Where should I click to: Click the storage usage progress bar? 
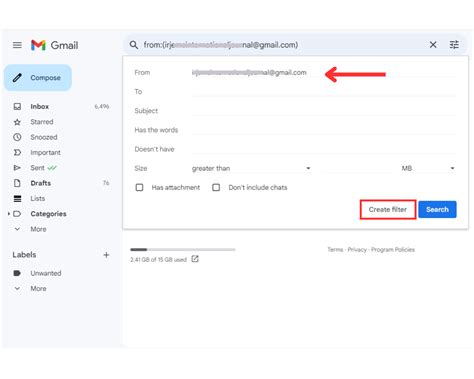click(x=183, y=249)
